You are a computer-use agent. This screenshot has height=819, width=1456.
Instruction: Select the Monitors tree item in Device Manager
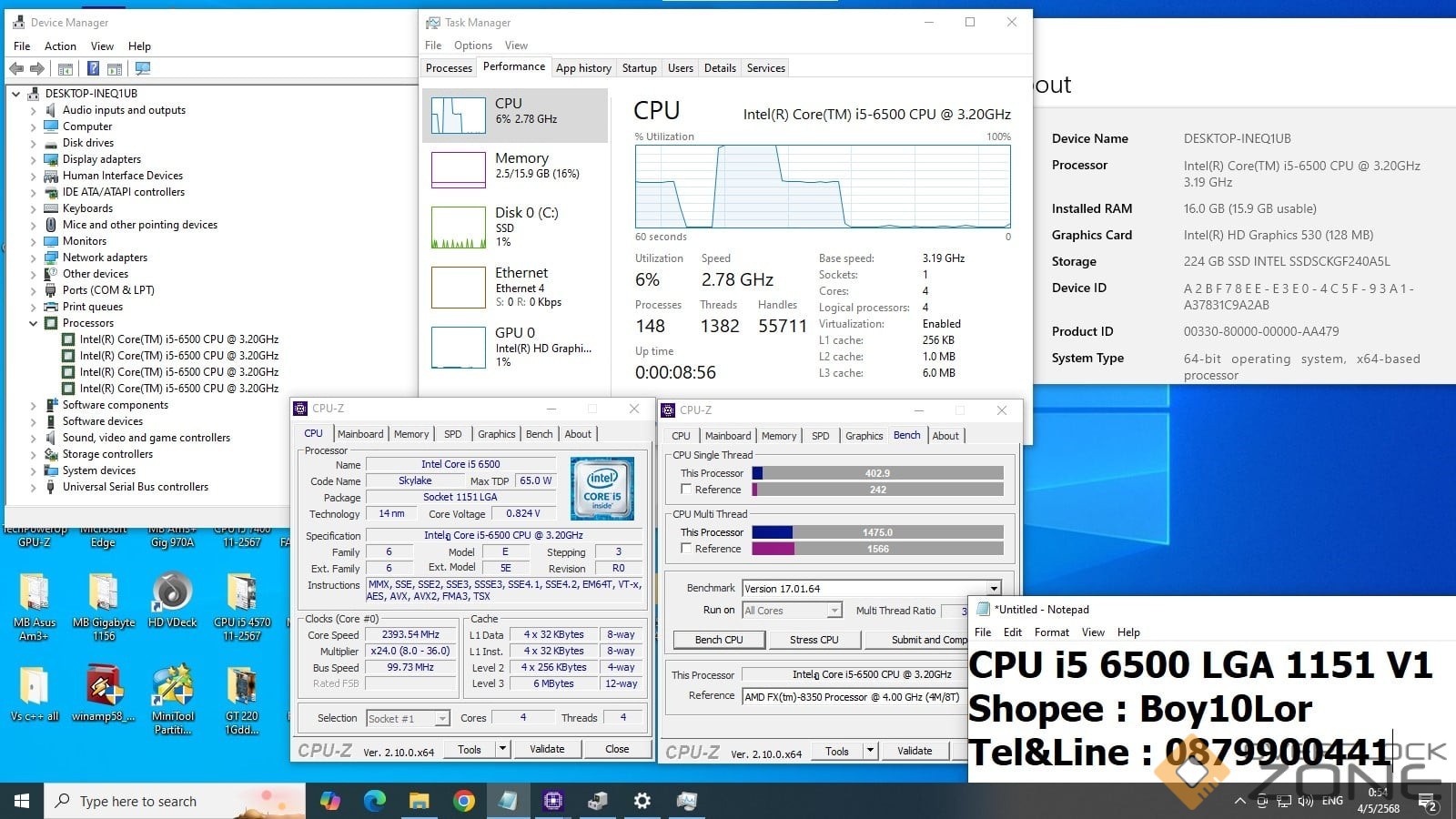(85, 241)
